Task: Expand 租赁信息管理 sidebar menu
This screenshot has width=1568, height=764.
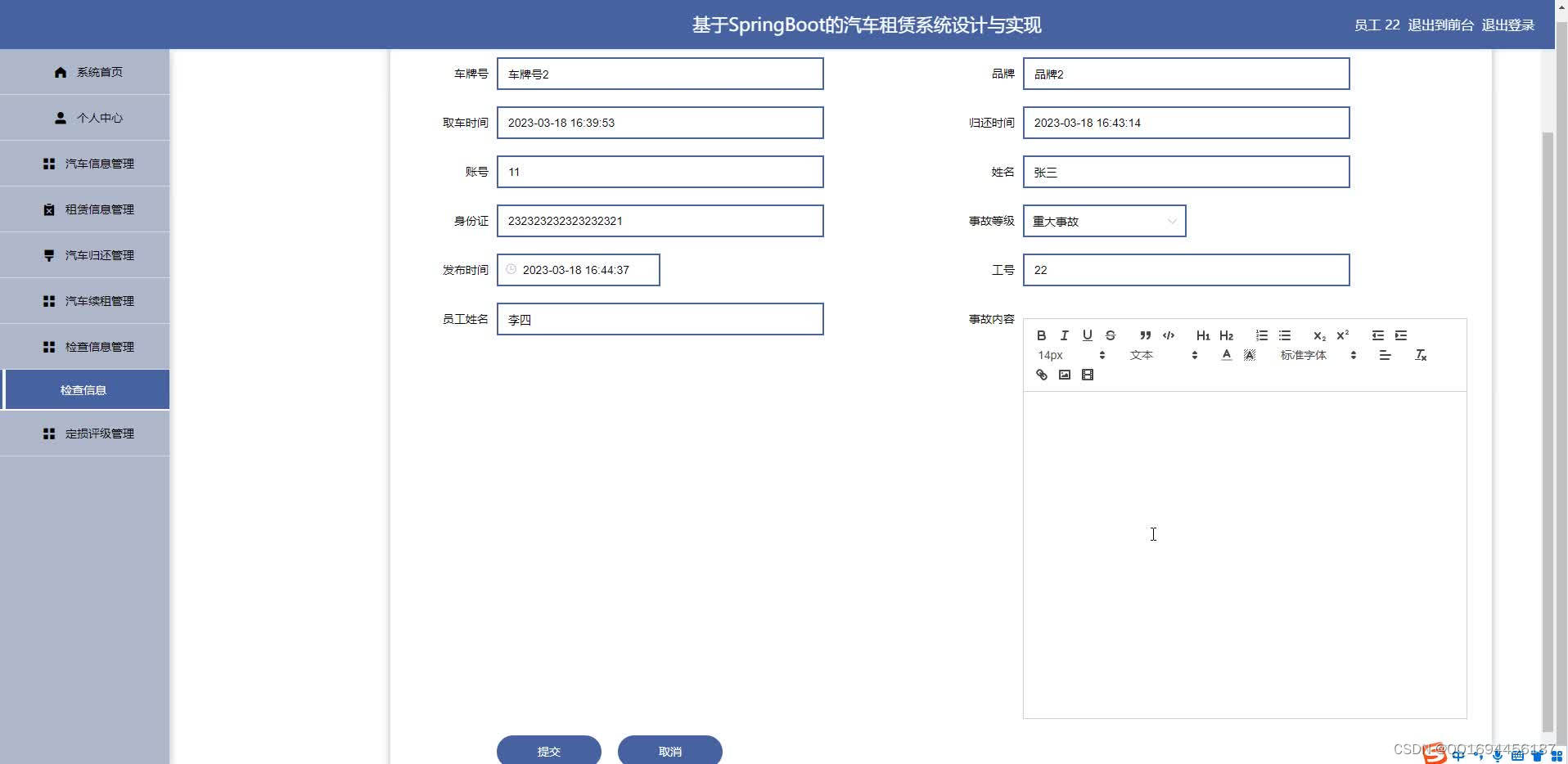Action: tap(85, 209)
